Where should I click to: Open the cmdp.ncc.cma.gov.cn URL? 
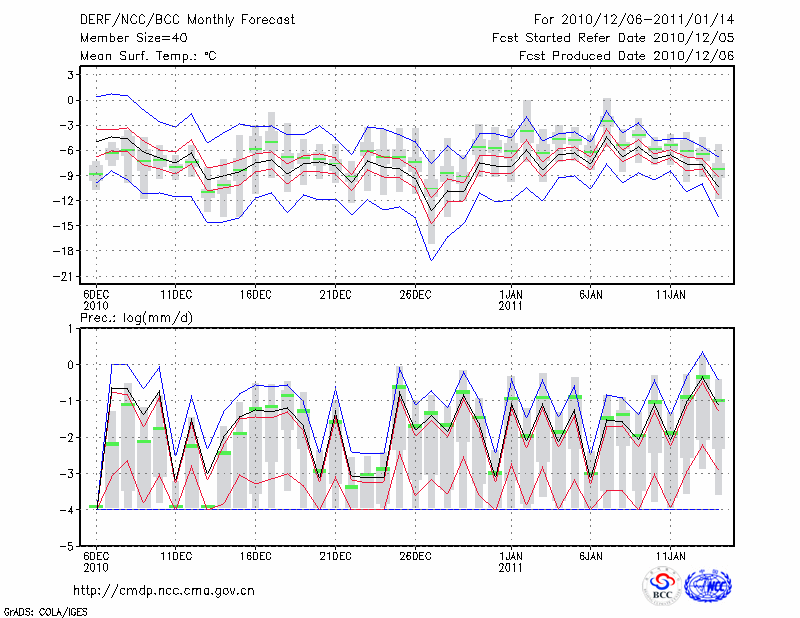(165, 590)
